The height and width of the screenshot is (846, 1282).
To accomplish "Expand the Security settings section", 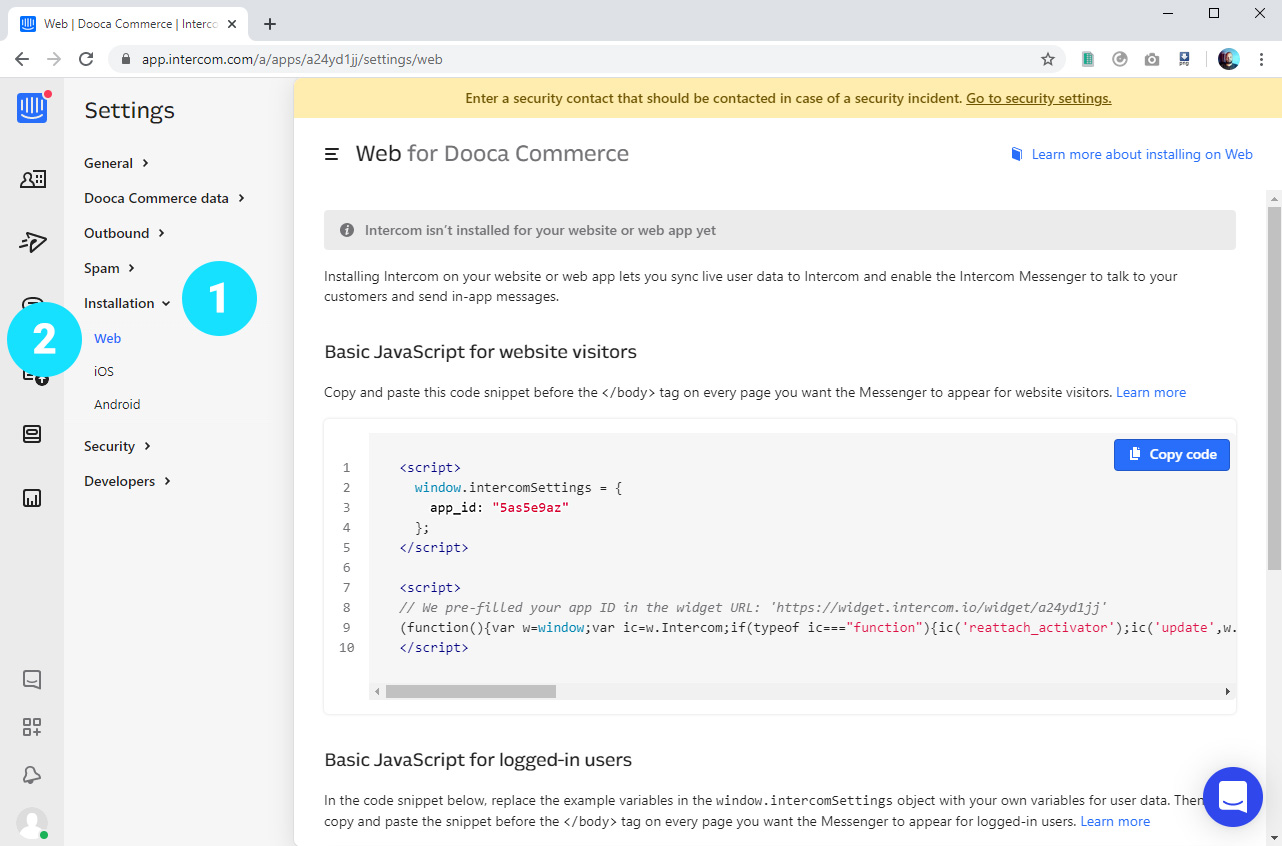I will pyautogui.click(x=117, y=446).
